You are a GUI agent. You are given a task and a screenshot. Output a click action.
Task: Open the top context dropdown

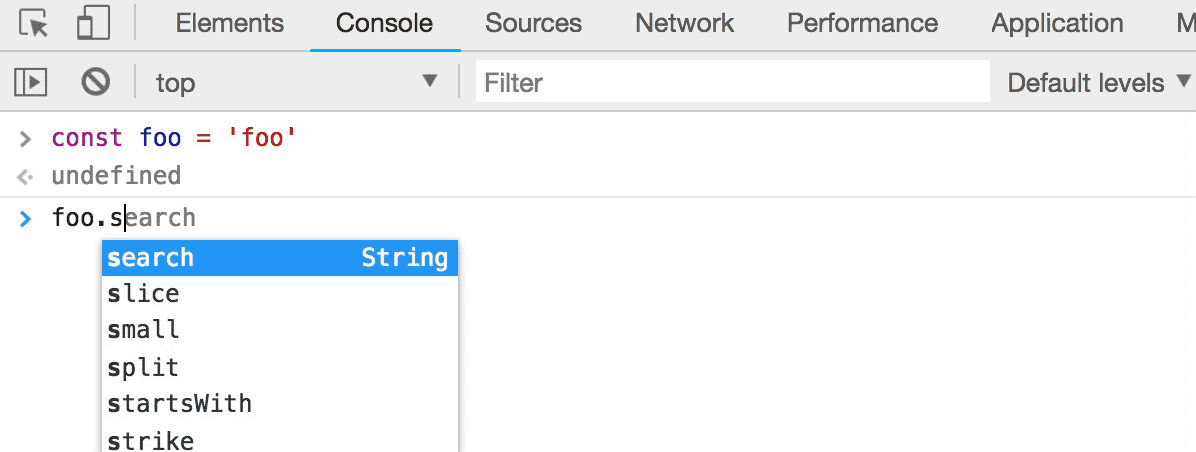coord(296,82)
